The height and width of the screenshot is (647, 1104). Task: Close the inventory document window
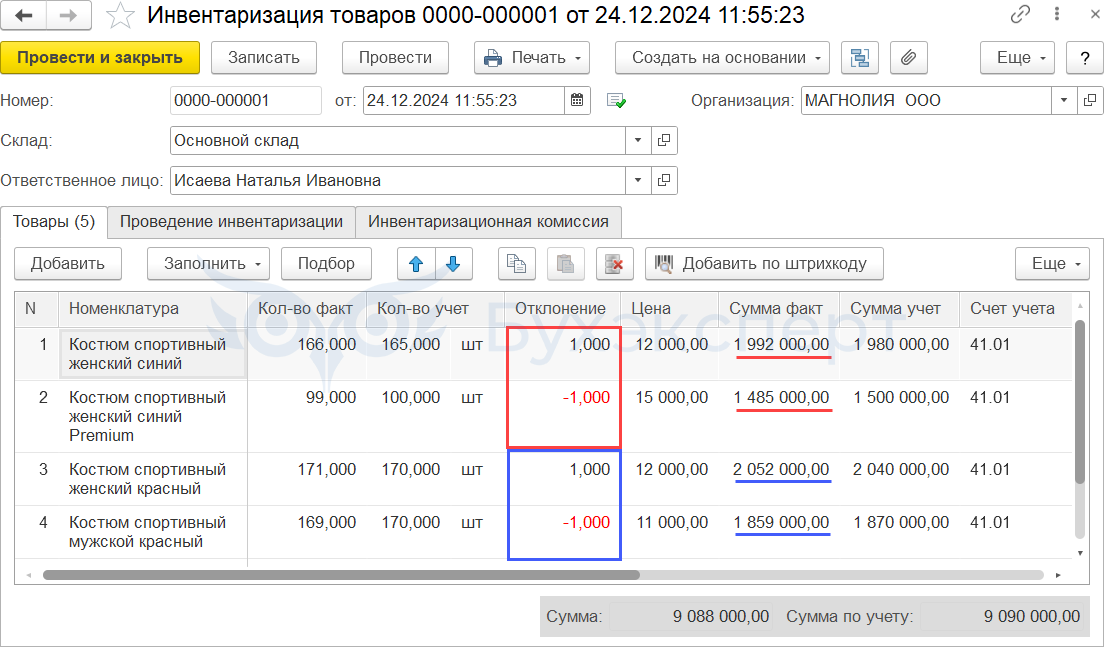click(1095, 14)
